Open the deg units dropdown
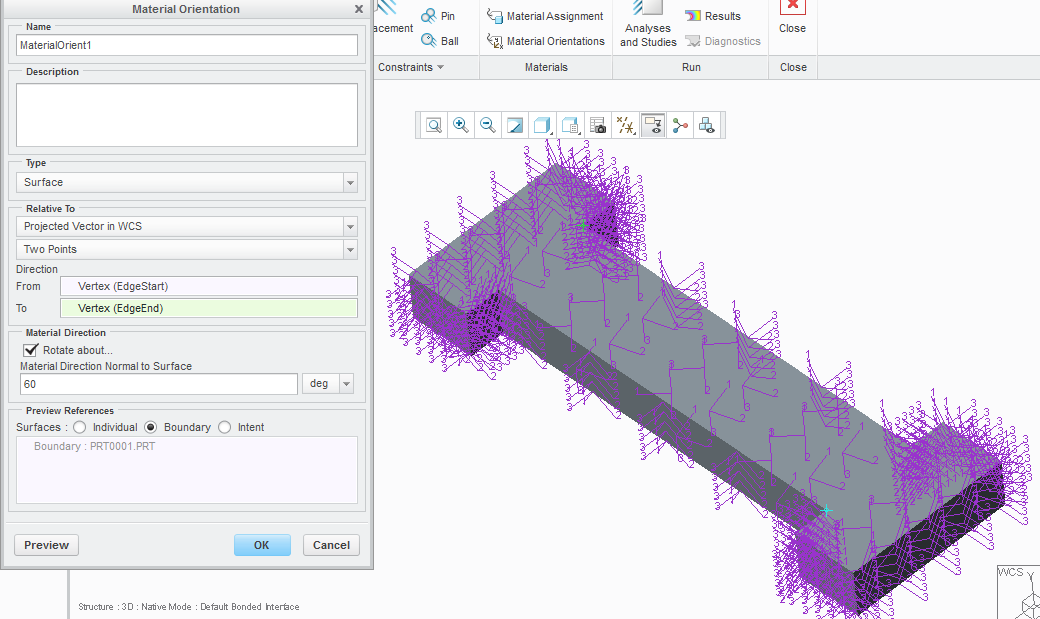The width and height of the screenshot is (1040, 619). coord(328,383)
